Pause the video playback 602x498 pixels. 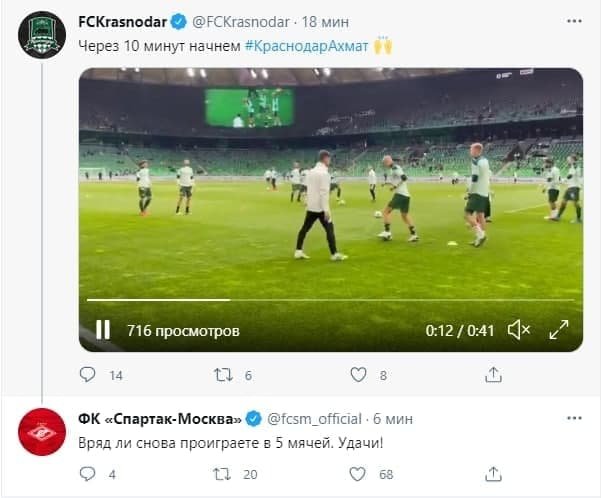(103, 329)
